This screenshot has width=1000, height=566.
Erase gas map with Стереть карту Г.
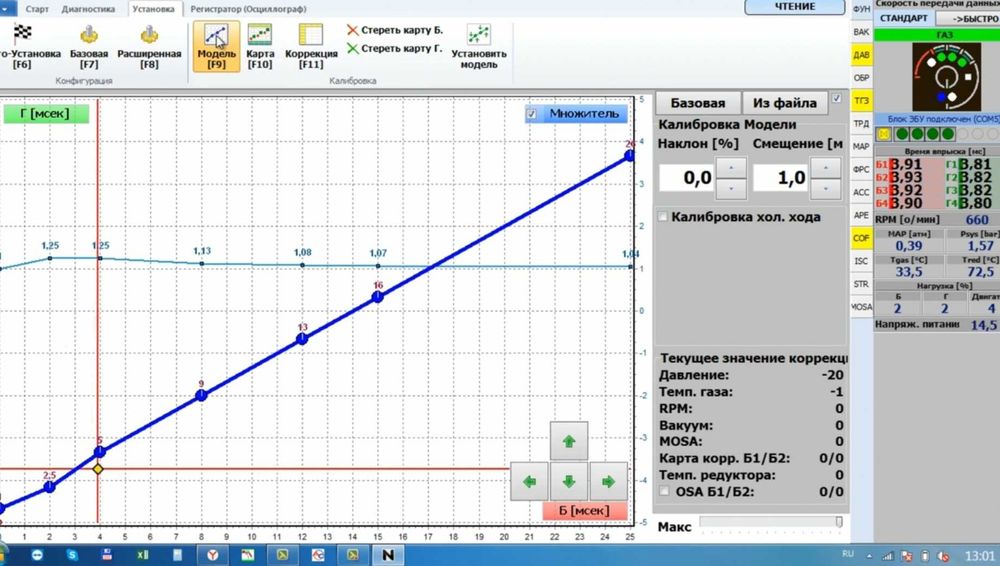395,48
